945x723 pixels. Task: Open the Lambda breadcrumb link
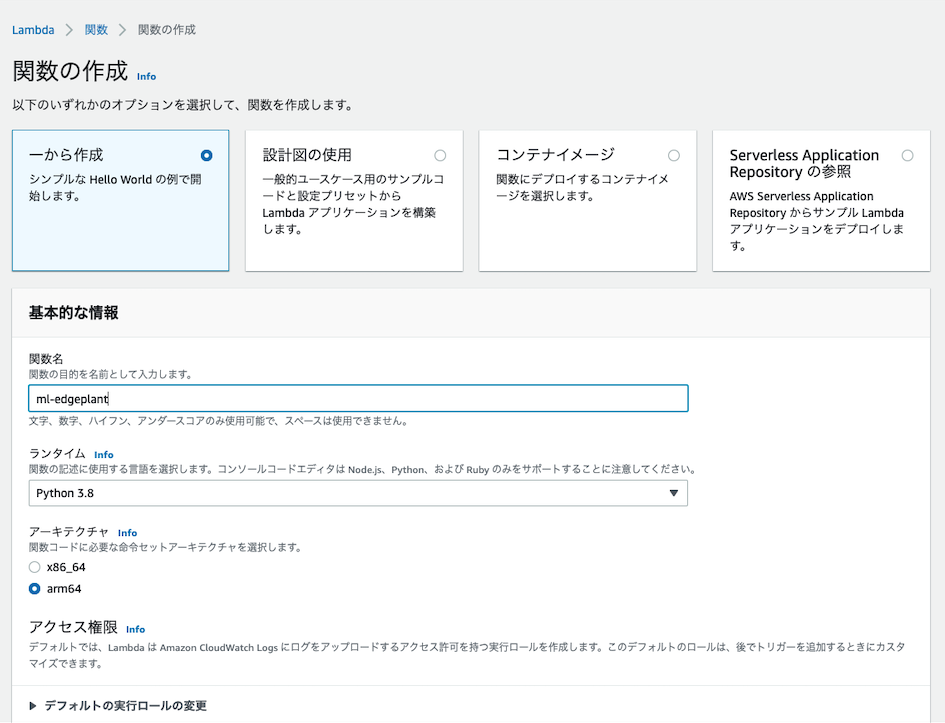tap(33, 30)
